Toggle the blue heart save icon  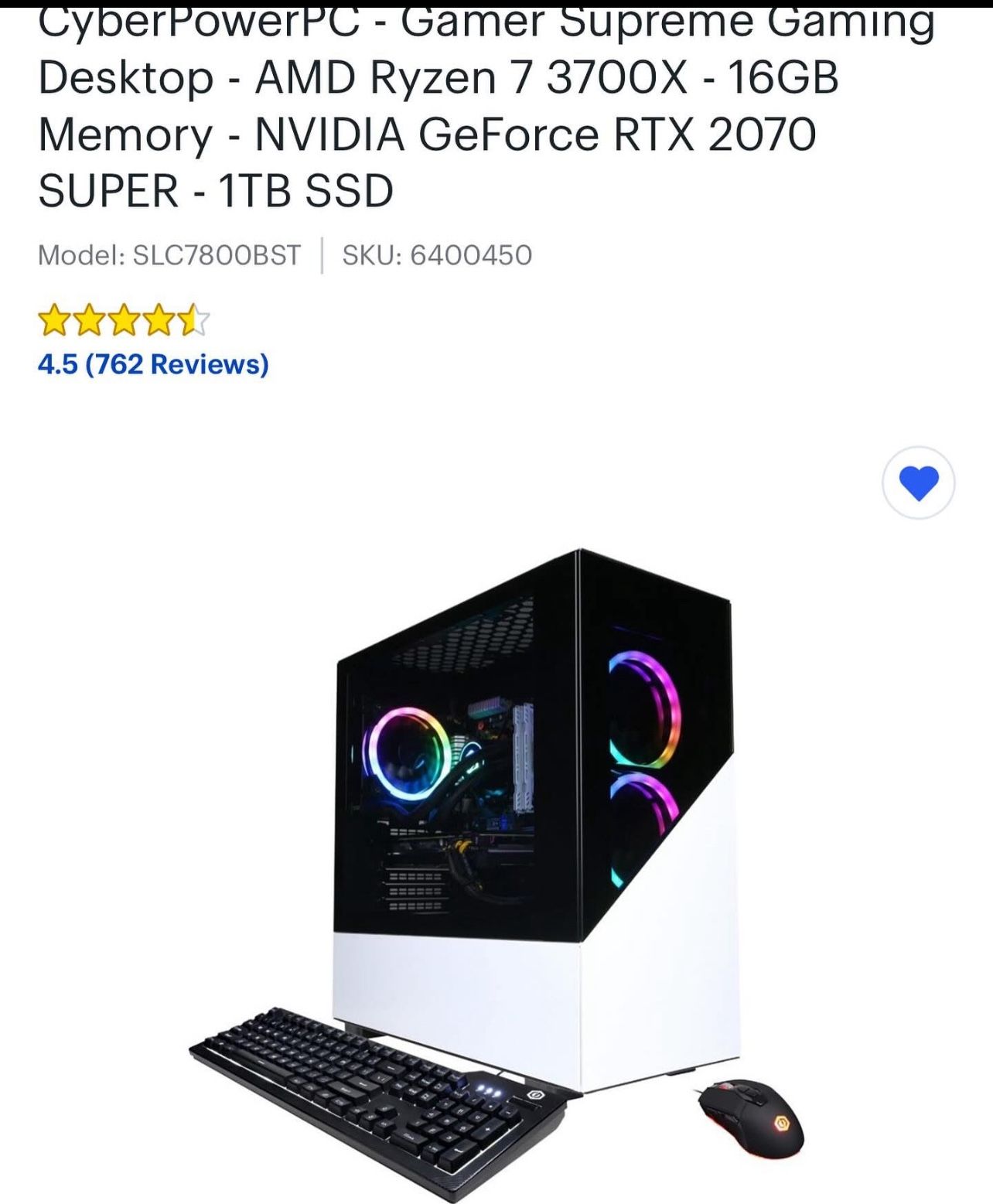919,483
